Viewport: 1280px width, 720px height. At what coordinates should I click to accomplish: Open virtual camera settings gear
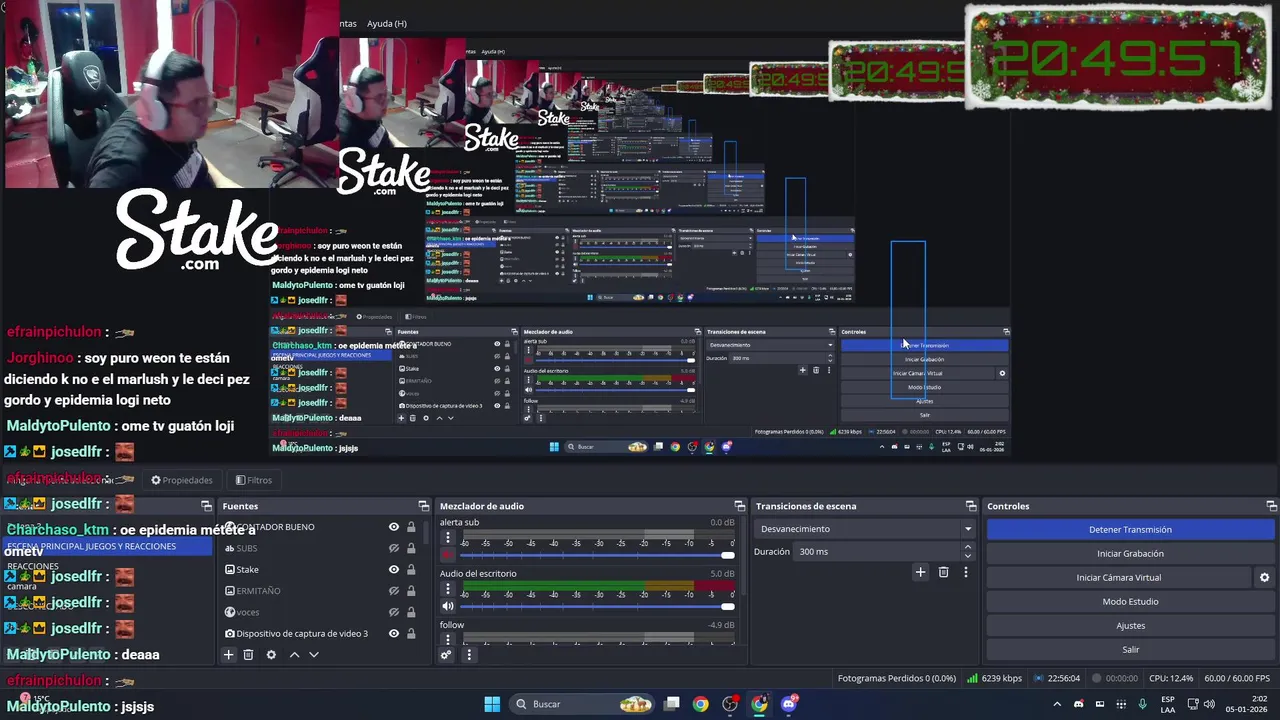(1264, 578)
